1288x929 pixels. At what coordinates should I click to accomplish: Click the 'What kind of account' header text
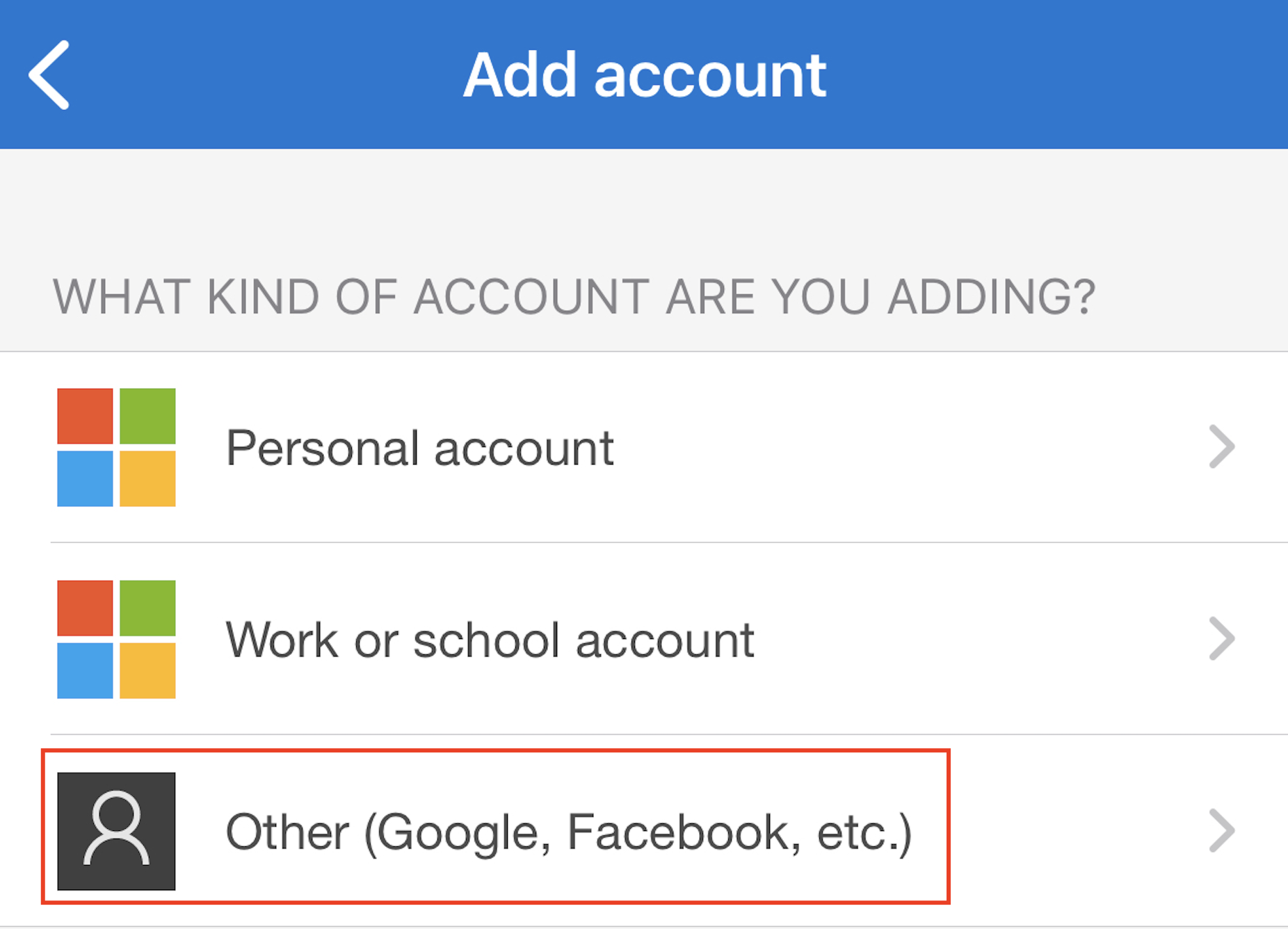point(574,297)
